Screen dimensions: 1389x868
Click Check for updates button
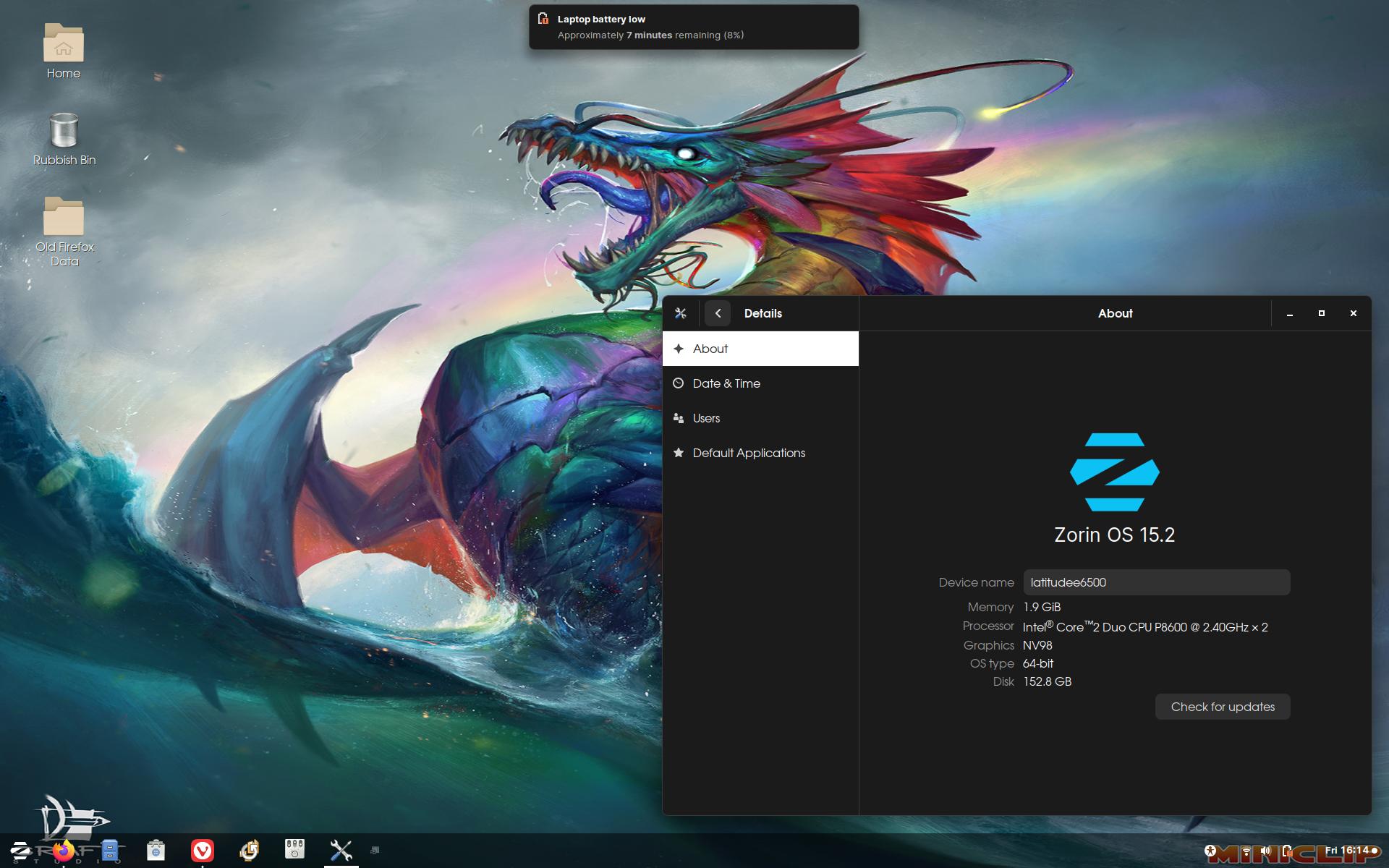pos(1223,706)
